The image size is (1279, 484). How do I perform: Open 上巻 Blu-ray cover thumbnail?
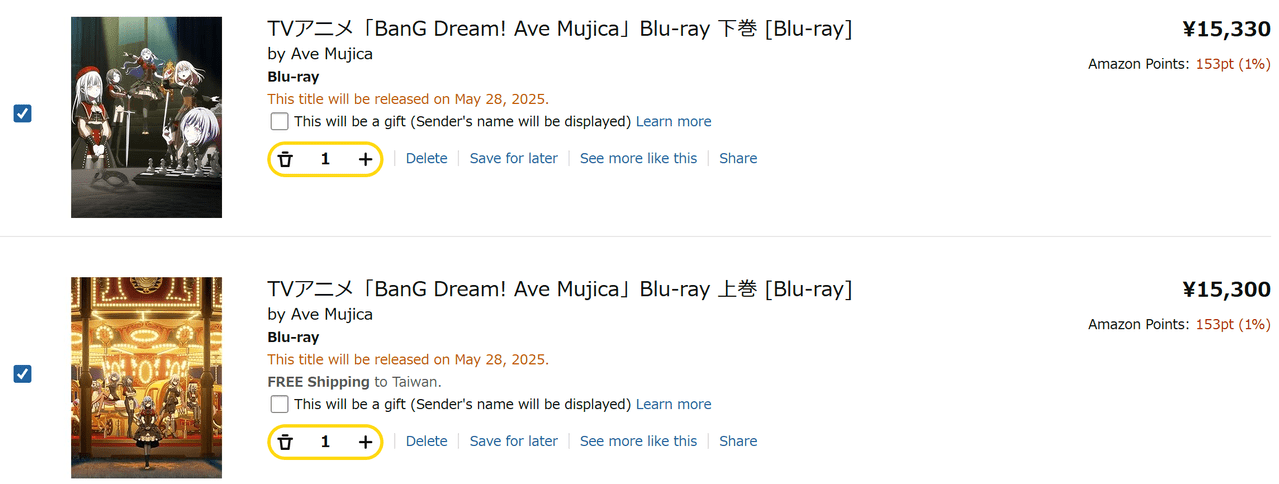click(146, 378)
